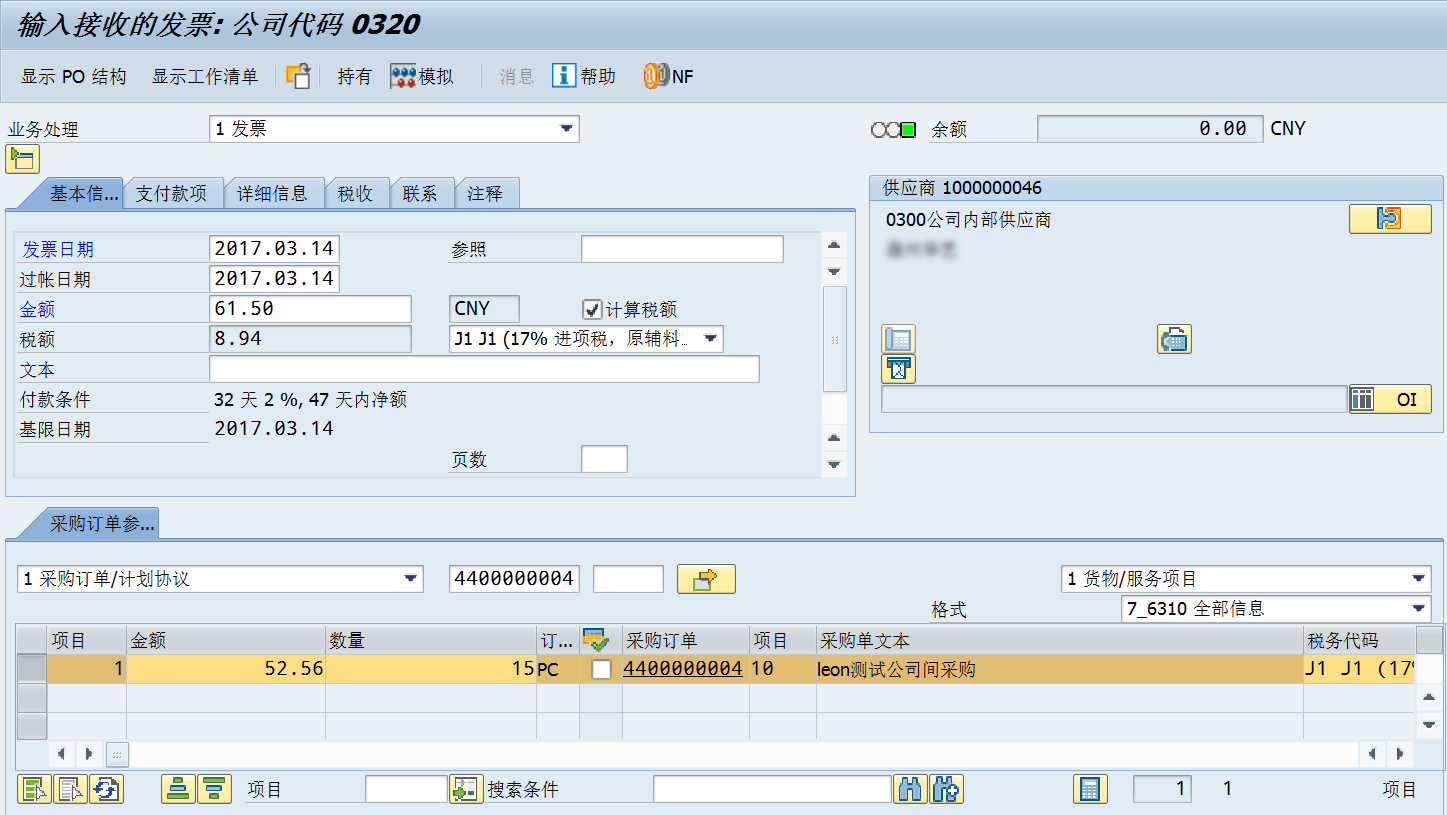Click the calculator icon at the bottom right
This screenshot has width=1447, height=815.
(x=1090, y=789)
